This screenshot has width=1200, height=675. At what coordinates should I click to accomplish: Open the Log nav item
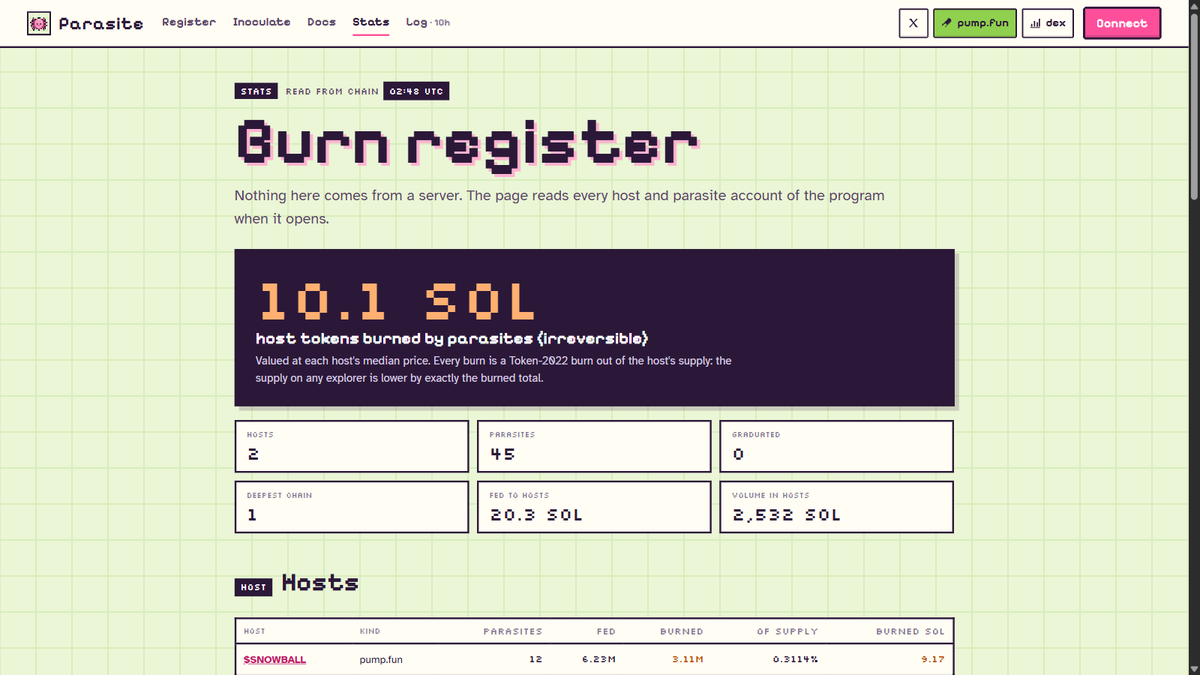click(428, 22)
